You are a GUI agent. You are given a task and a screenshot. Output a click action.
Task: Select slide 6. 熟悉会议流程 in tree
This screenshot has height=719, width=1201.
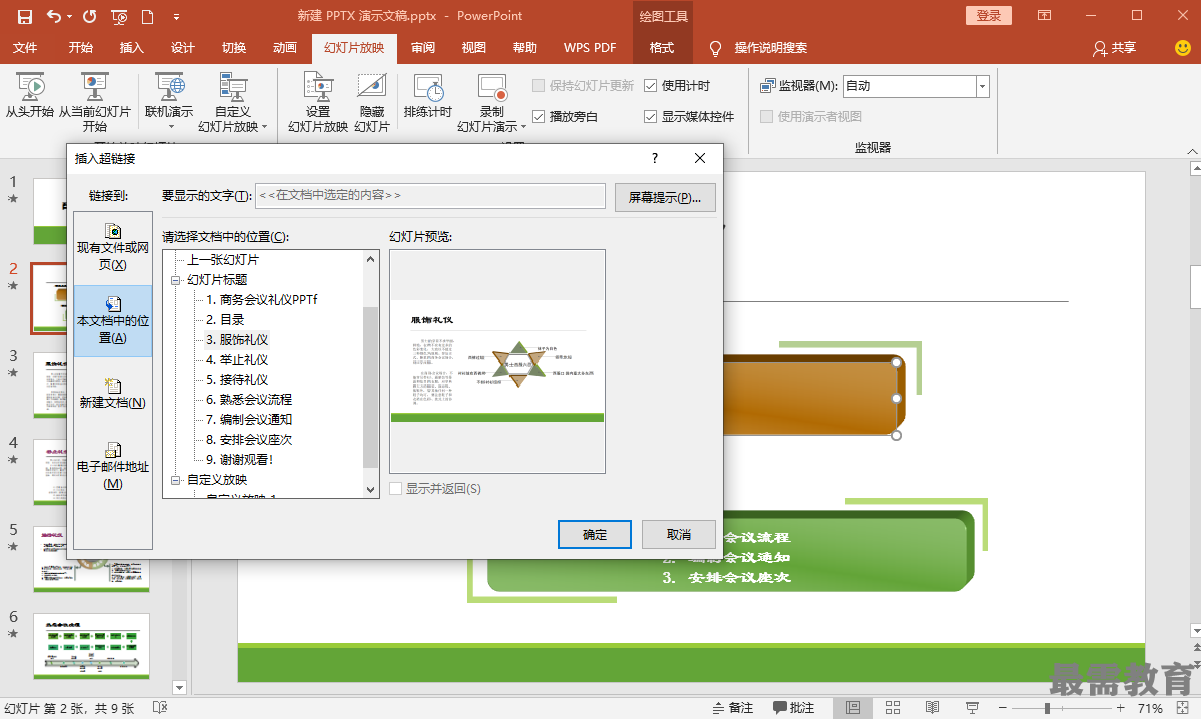pyautogui.click(x=249, y=400)
